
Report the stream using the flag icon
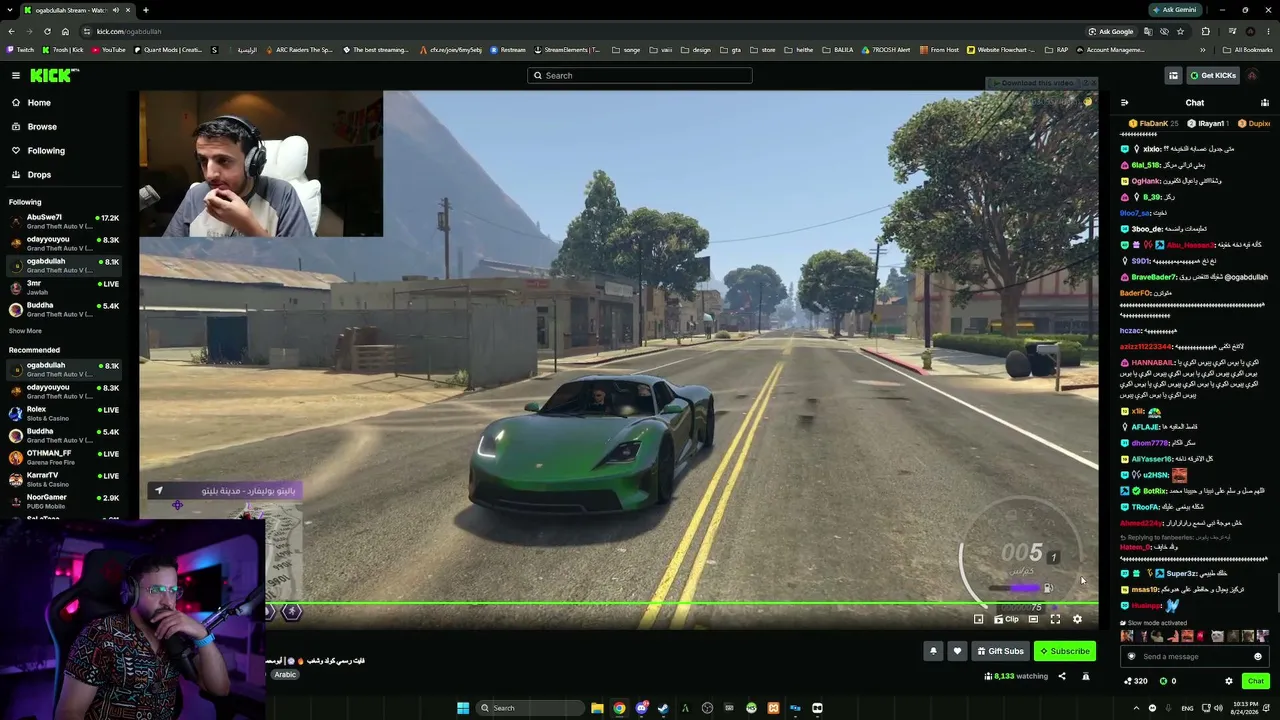pyautogui.click(x=1086, y=676)
